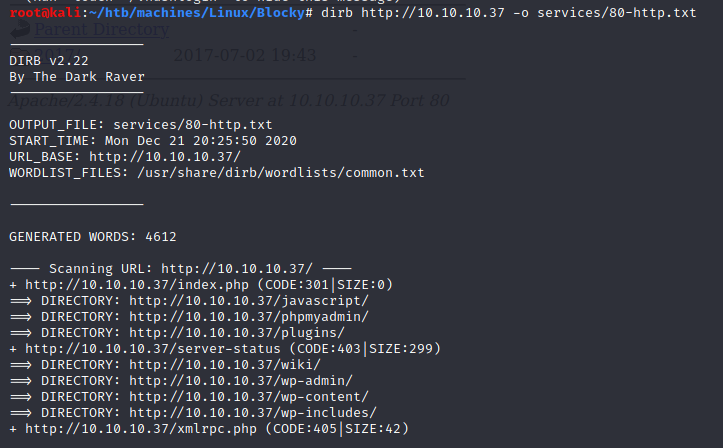
Task: Click the faint Parent Directory link
Action: [x=101, y=29]
